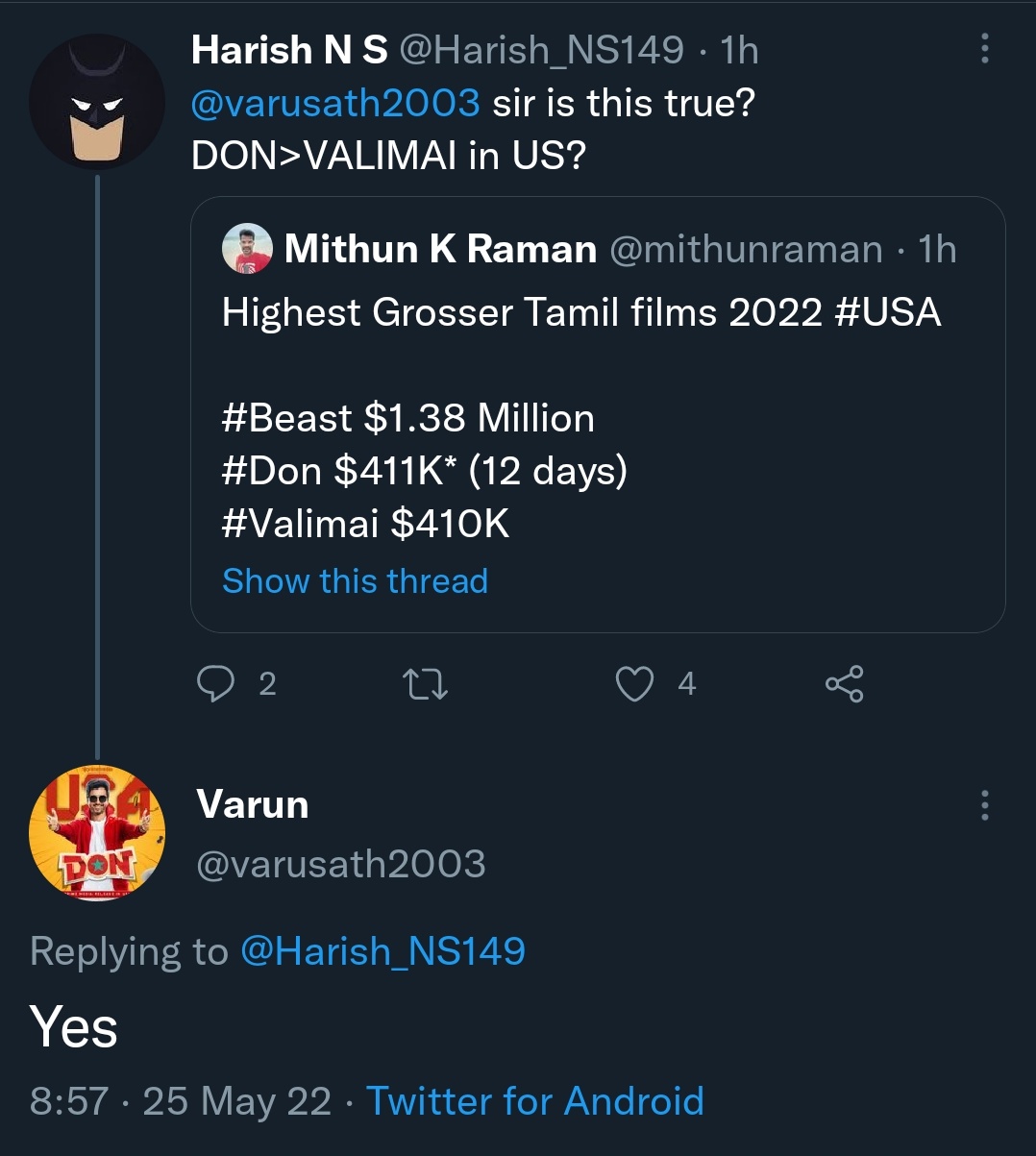Open Harish N S display name
The image size is (1036, 1156).
point(289,50)
